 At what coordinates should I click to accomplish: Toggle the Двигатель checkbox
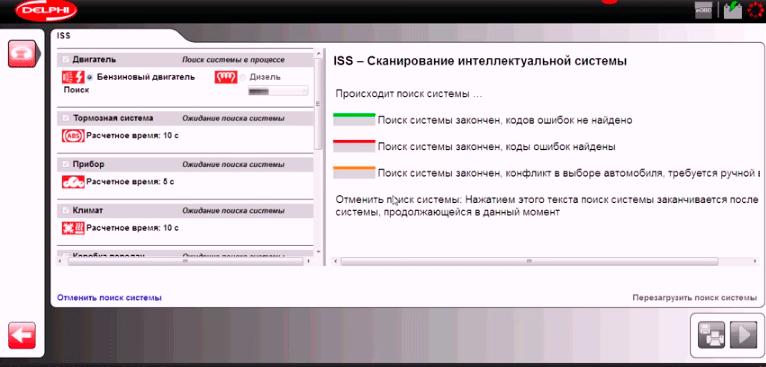(65, 60)
